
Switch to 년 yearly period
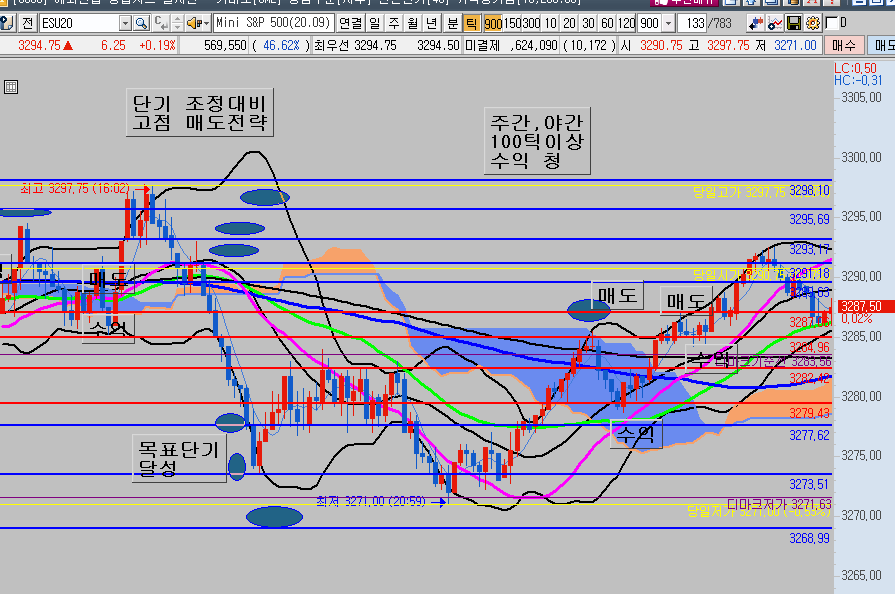[x=432, y=23]
